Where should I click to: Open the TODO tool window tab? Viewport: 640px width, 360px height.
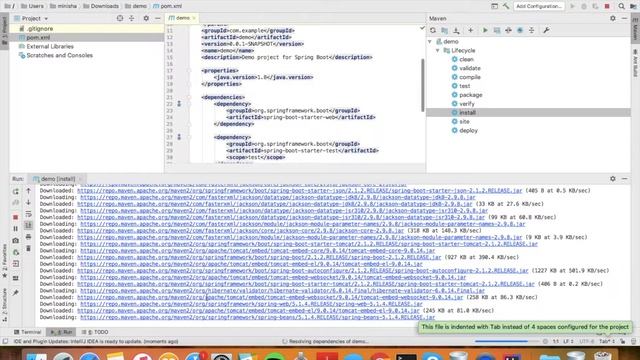point(95,332)
